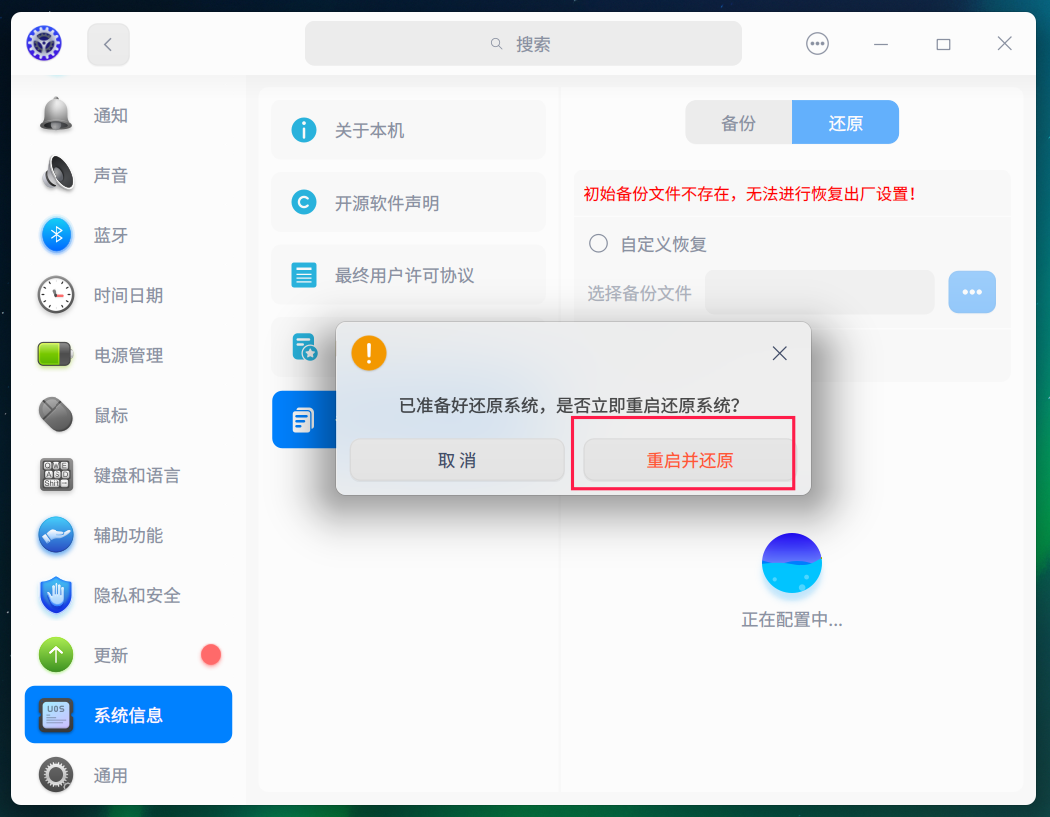
Task: Click the blue browse button with three dots
Action: (972, 292)
